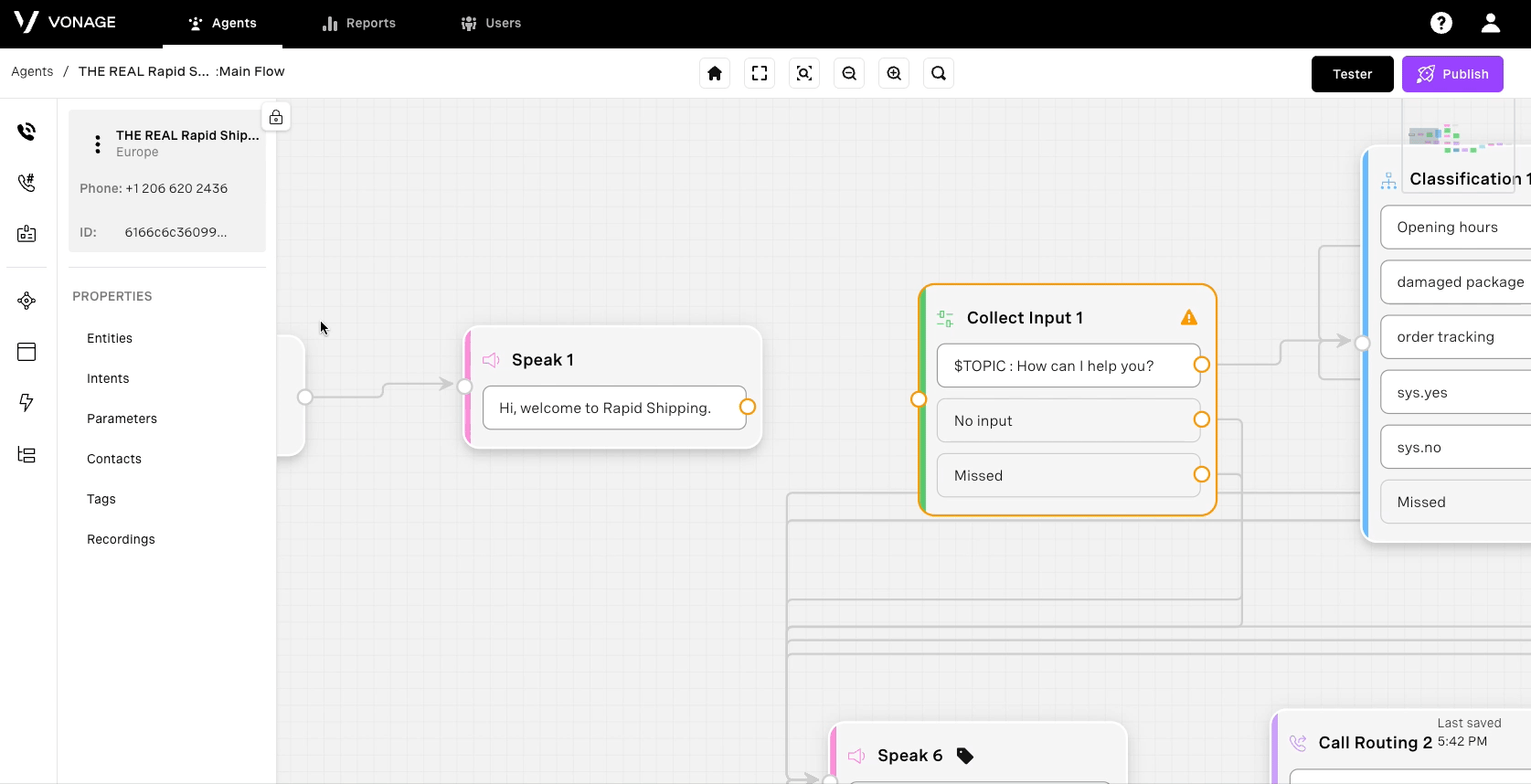Open the Users tab

491,23
